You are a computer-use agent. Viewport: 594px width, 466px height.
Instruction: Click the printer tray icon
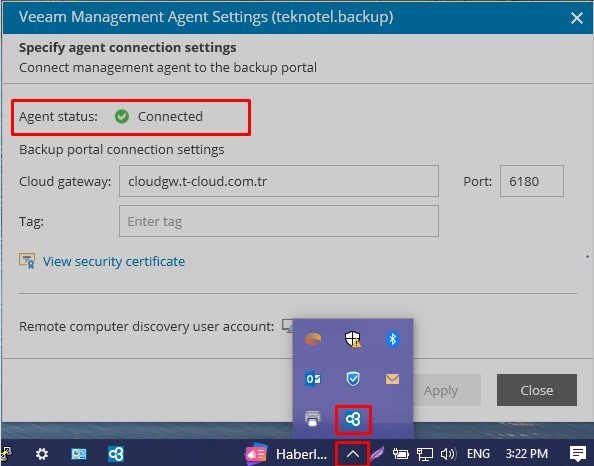(x=313, y=419)
